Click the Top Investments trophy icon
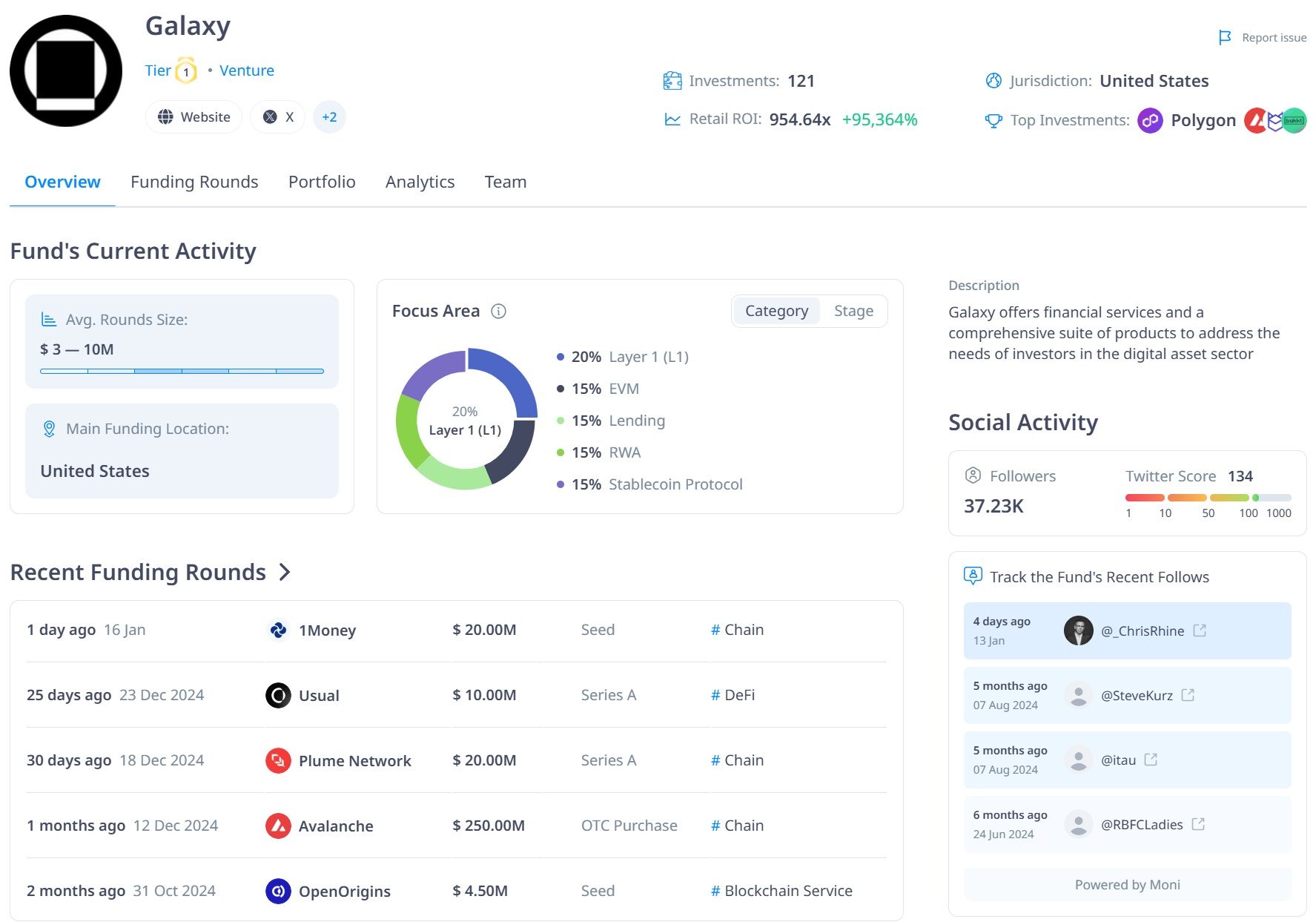 coord(993,120)
